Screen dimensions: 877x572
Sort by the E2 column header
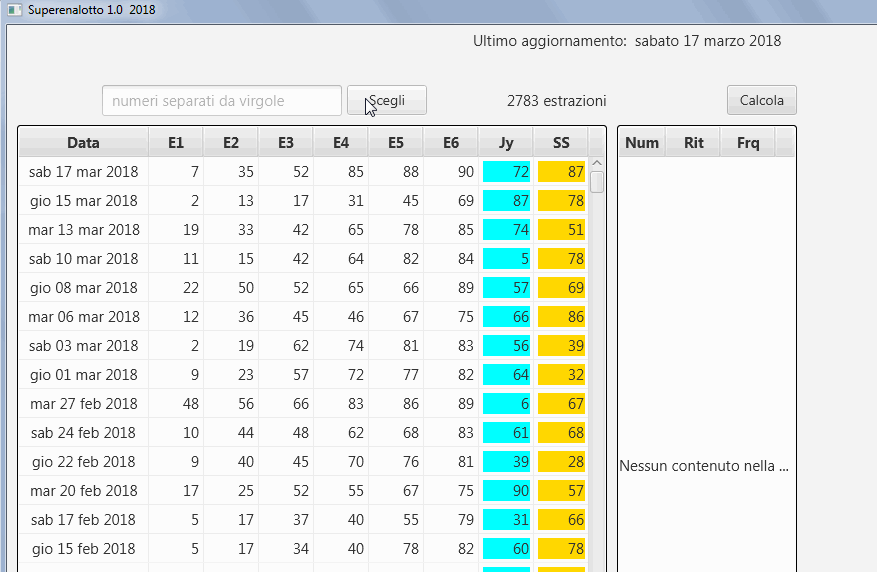230,143
